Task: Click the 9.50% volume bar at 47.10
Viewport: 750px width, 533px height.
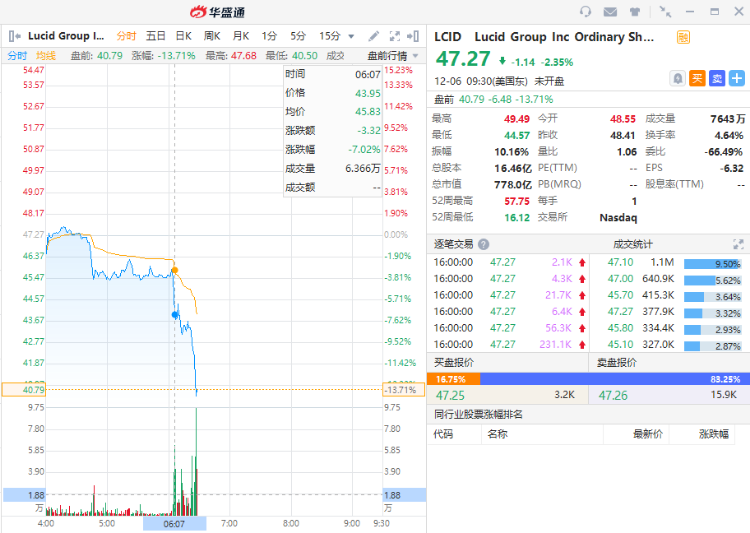Action: point(712,264)
